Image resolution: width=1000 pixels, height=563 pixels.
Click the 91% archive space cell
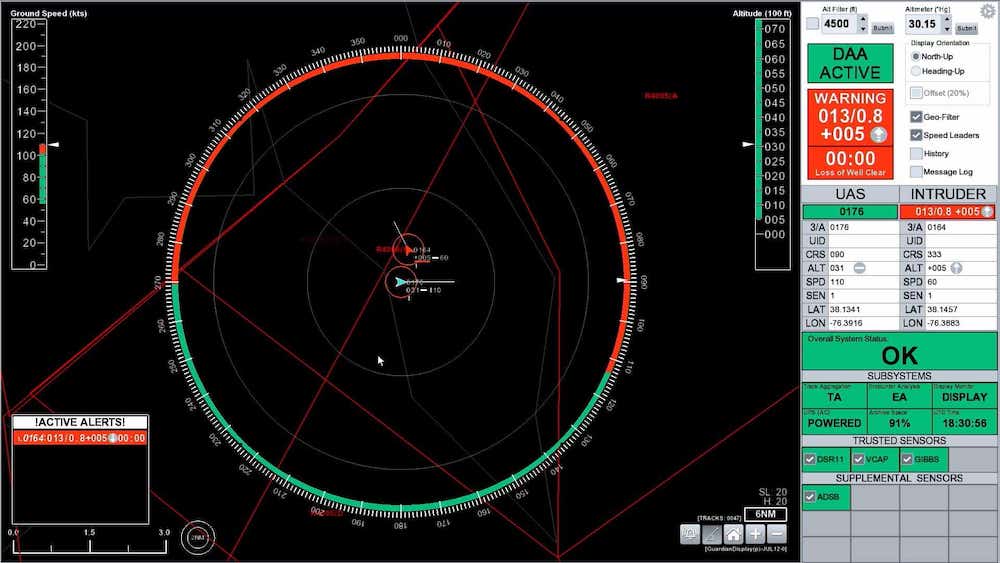click(899, 421)
